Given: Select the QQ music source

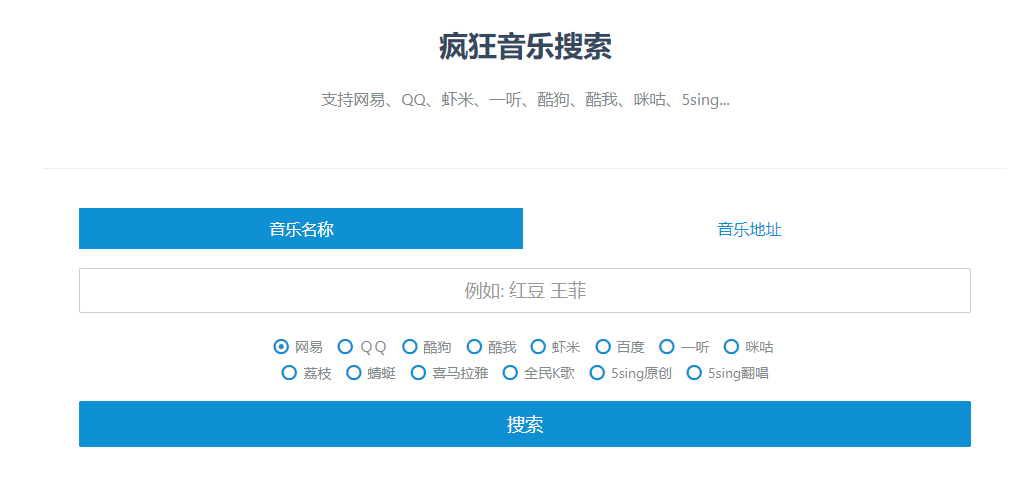Looking at the screenshot, I should [345, 347].
